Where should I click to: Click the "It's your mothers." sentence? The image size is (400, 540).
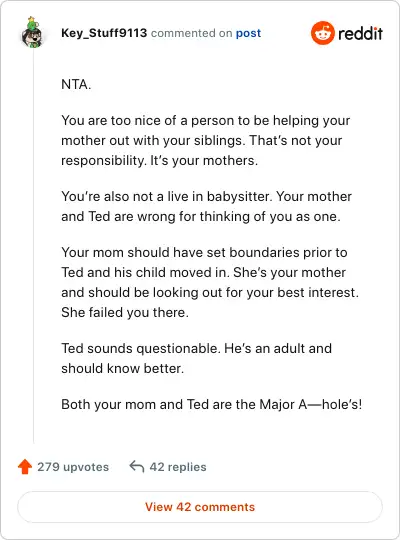[204, 161]
